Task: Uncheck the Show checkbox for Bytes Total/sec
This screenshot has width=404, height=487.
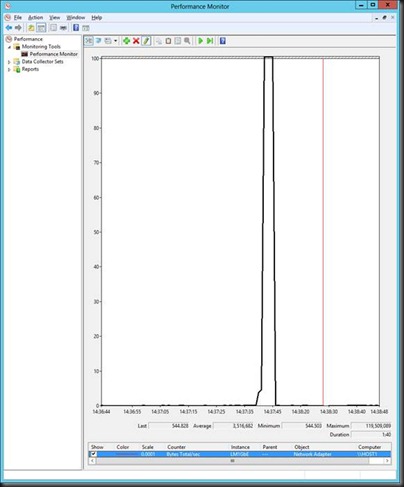Action: 94,454
